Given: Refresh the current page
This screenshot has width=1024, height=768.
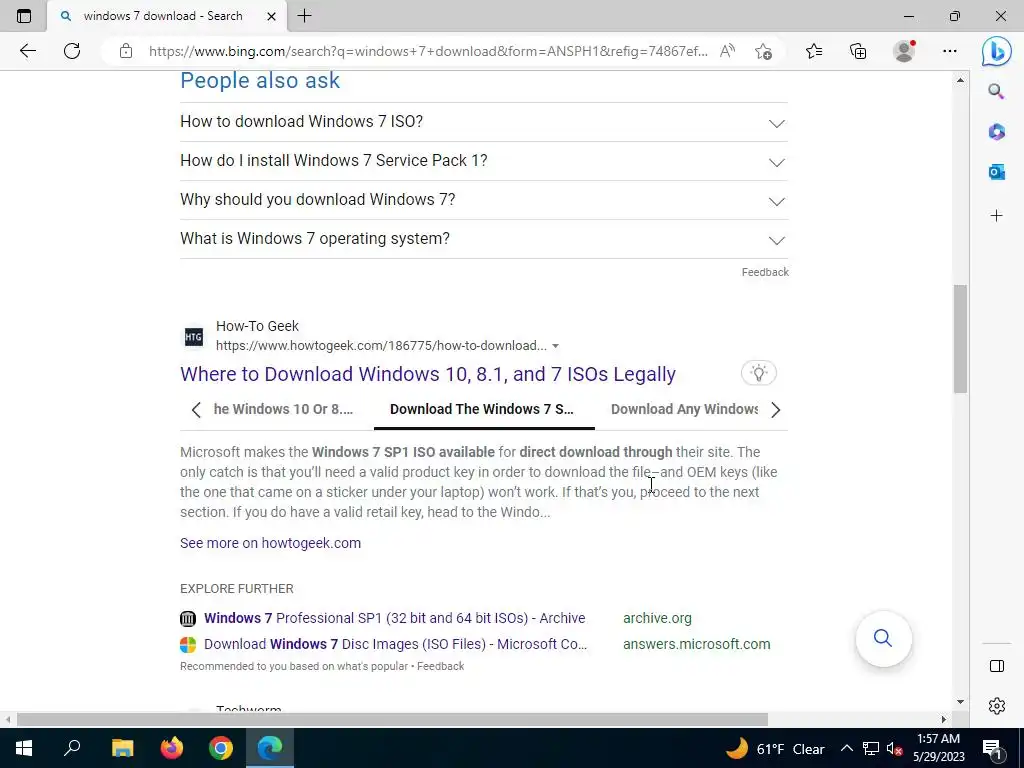Looking at the screenshot, I should point(72,51).
